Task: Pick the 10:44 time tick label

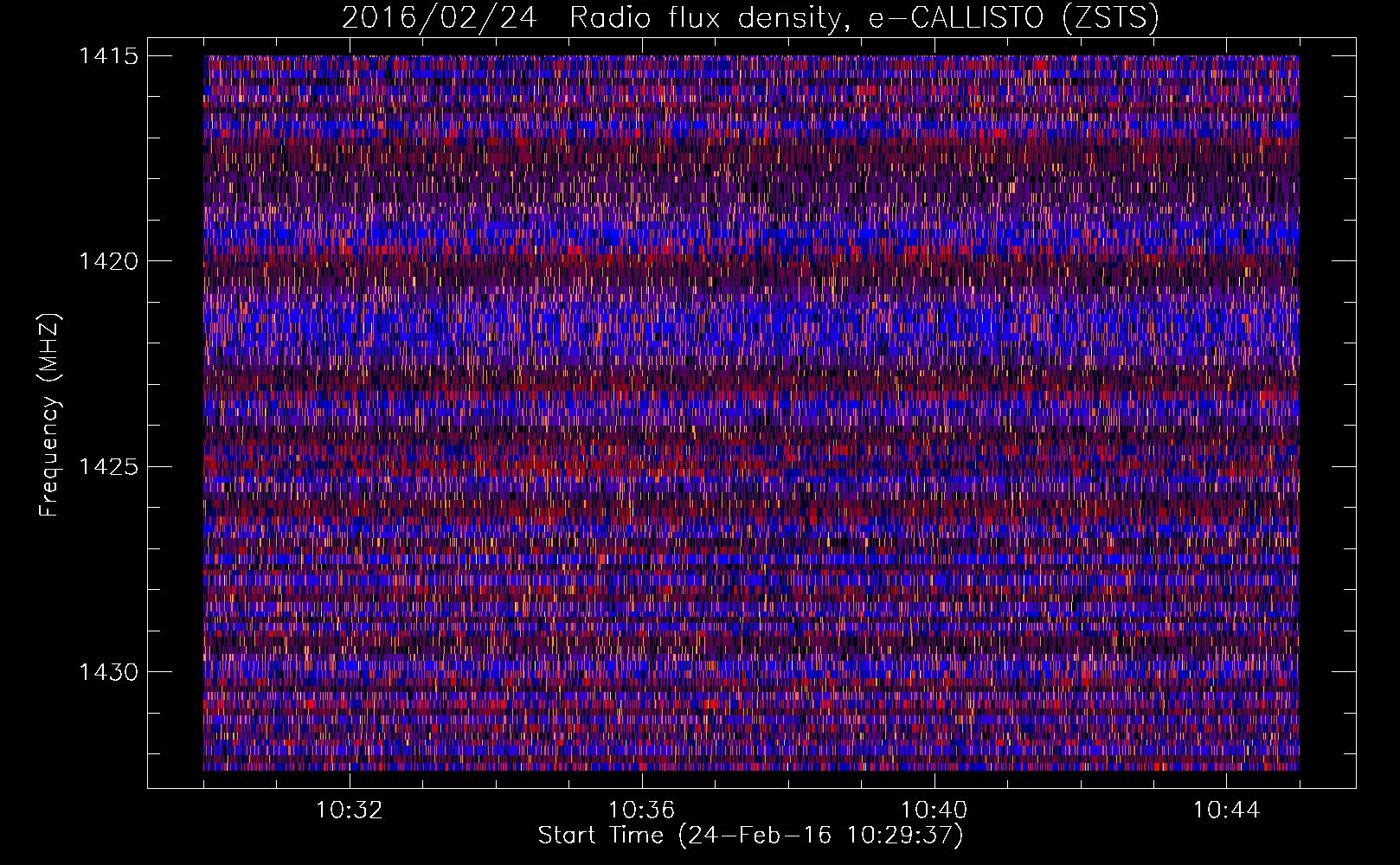Action: coord(1226,811)
